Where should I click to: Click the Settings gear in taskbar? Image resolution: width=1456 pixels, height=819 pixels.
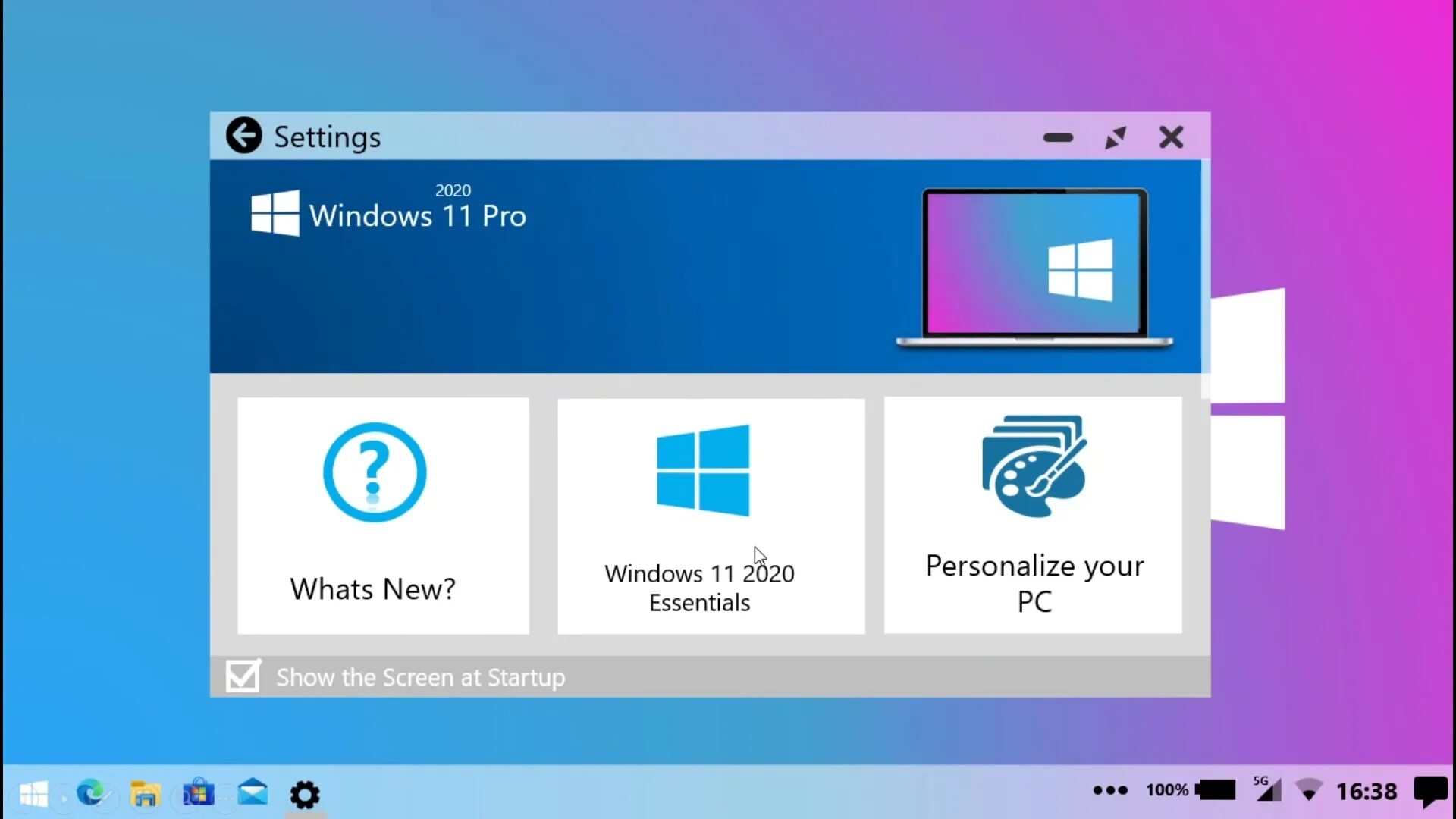click(305, 794)
